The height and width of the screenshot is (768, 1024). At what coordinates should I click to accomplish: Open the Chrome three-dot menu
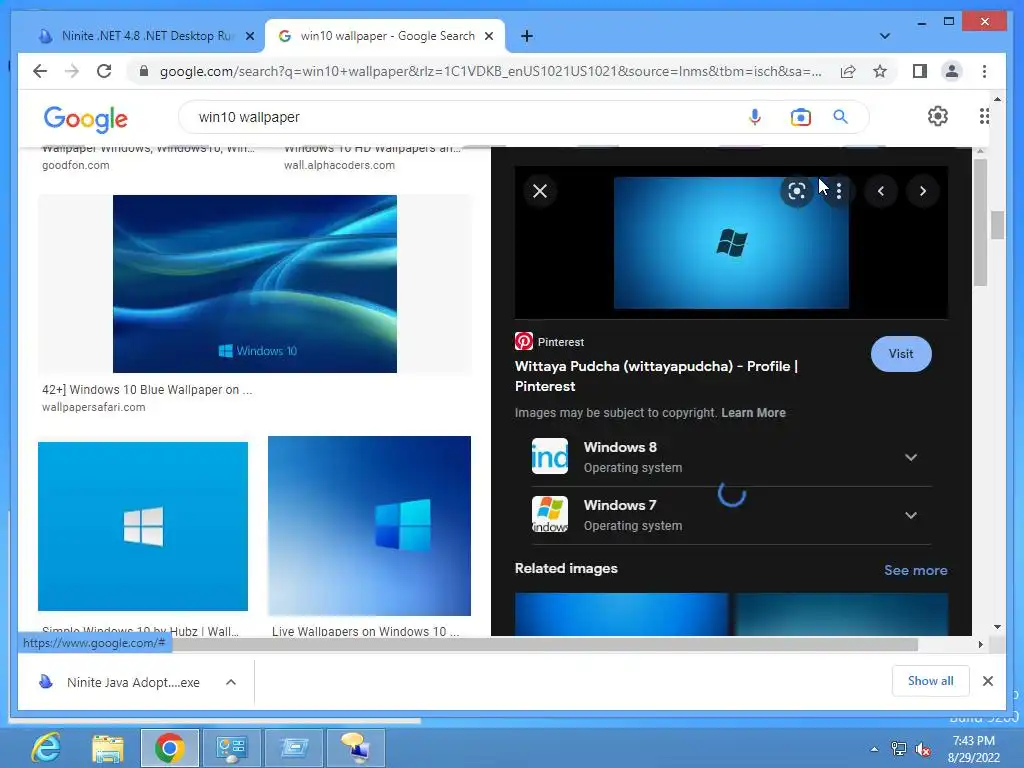(x=984, y=71)
